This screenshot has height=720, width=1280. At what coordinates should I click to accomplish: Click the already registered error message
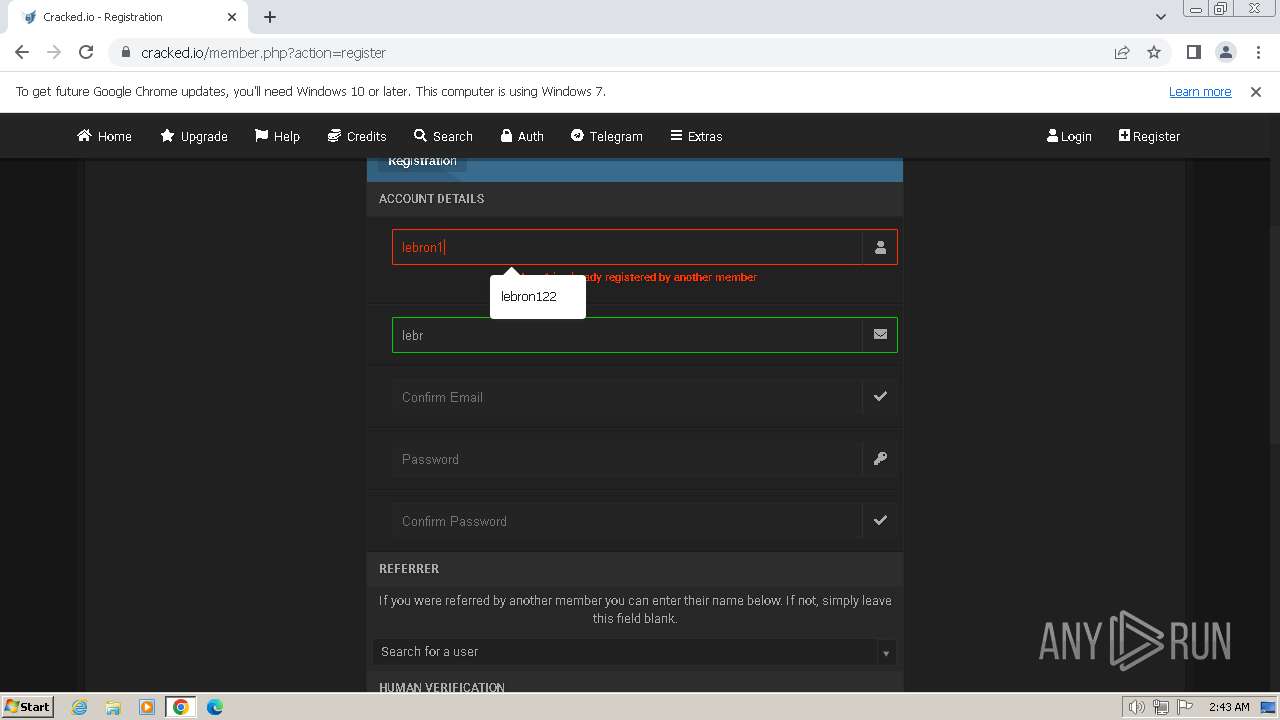[640, 277]
